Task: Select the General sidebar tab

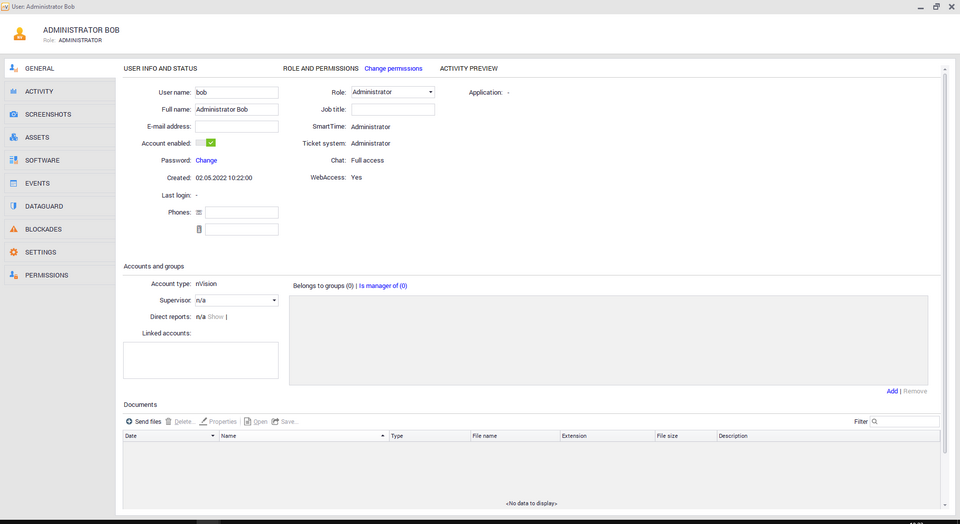Action: [40, 68]
